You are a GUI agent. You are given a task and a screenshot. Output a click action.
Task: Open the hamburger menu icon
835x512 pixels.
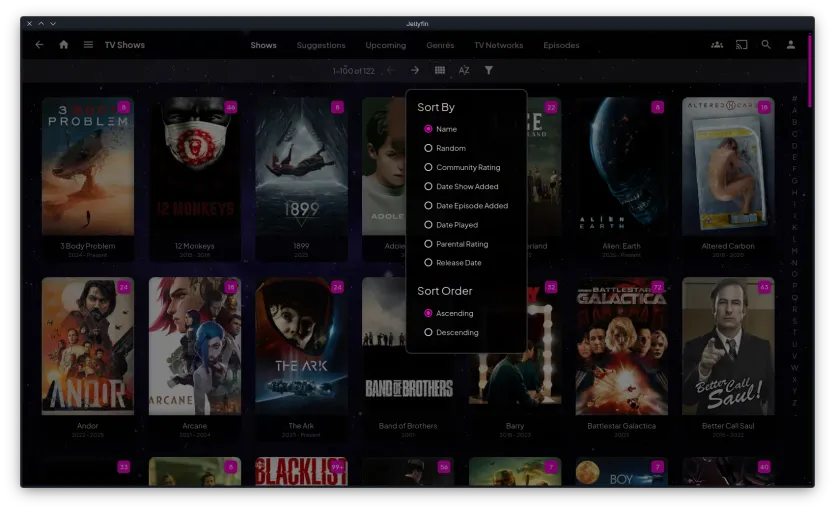pos(88,45)
